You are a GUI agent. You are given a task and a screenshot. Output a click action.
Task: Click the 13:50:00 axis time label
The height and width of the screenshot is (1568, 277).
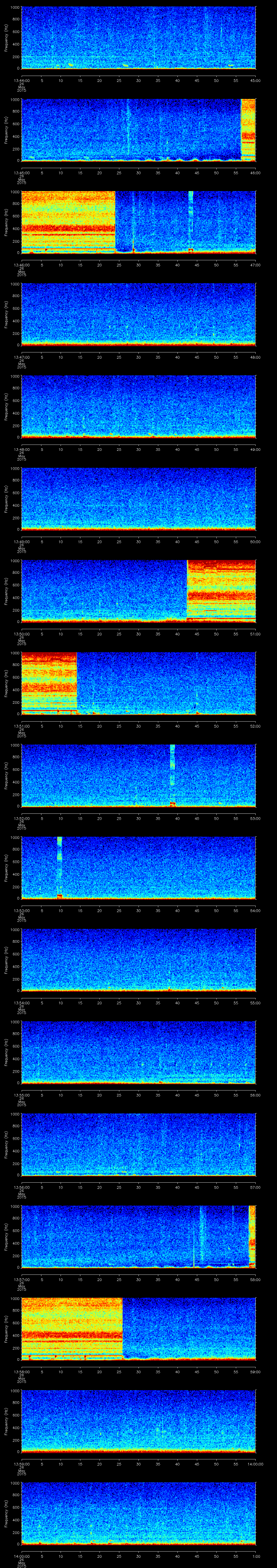(21, 634)
